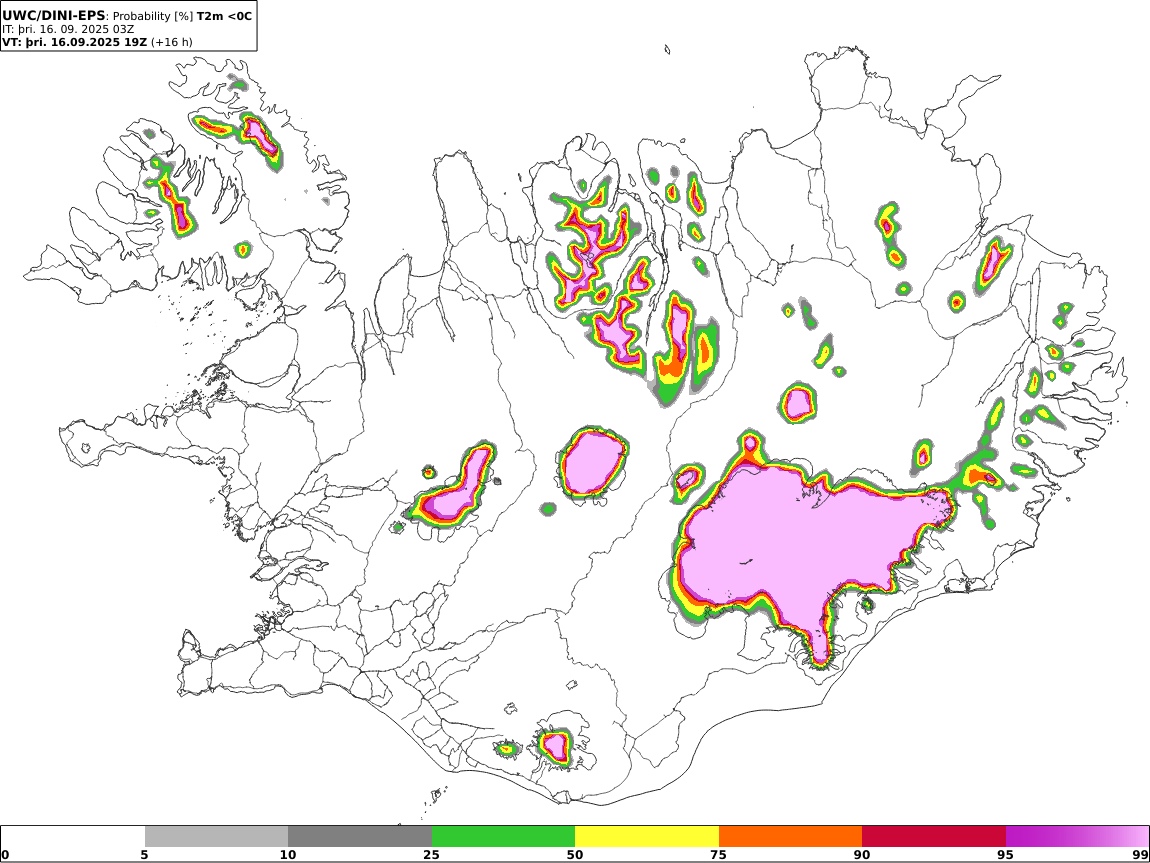Click the '90' legend tick label
Screen dimensions: 1150x863
click(x=862, y=855)
